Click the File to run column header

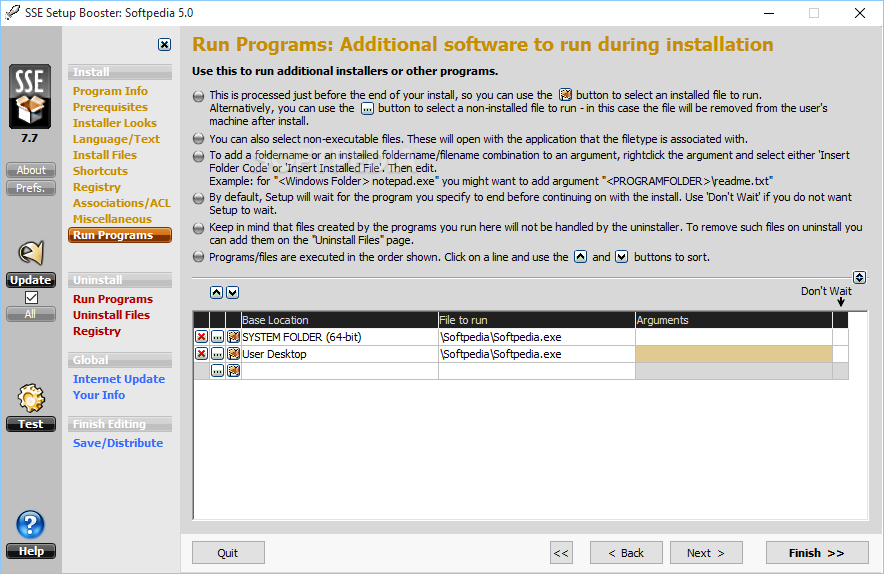coord(537,320)
